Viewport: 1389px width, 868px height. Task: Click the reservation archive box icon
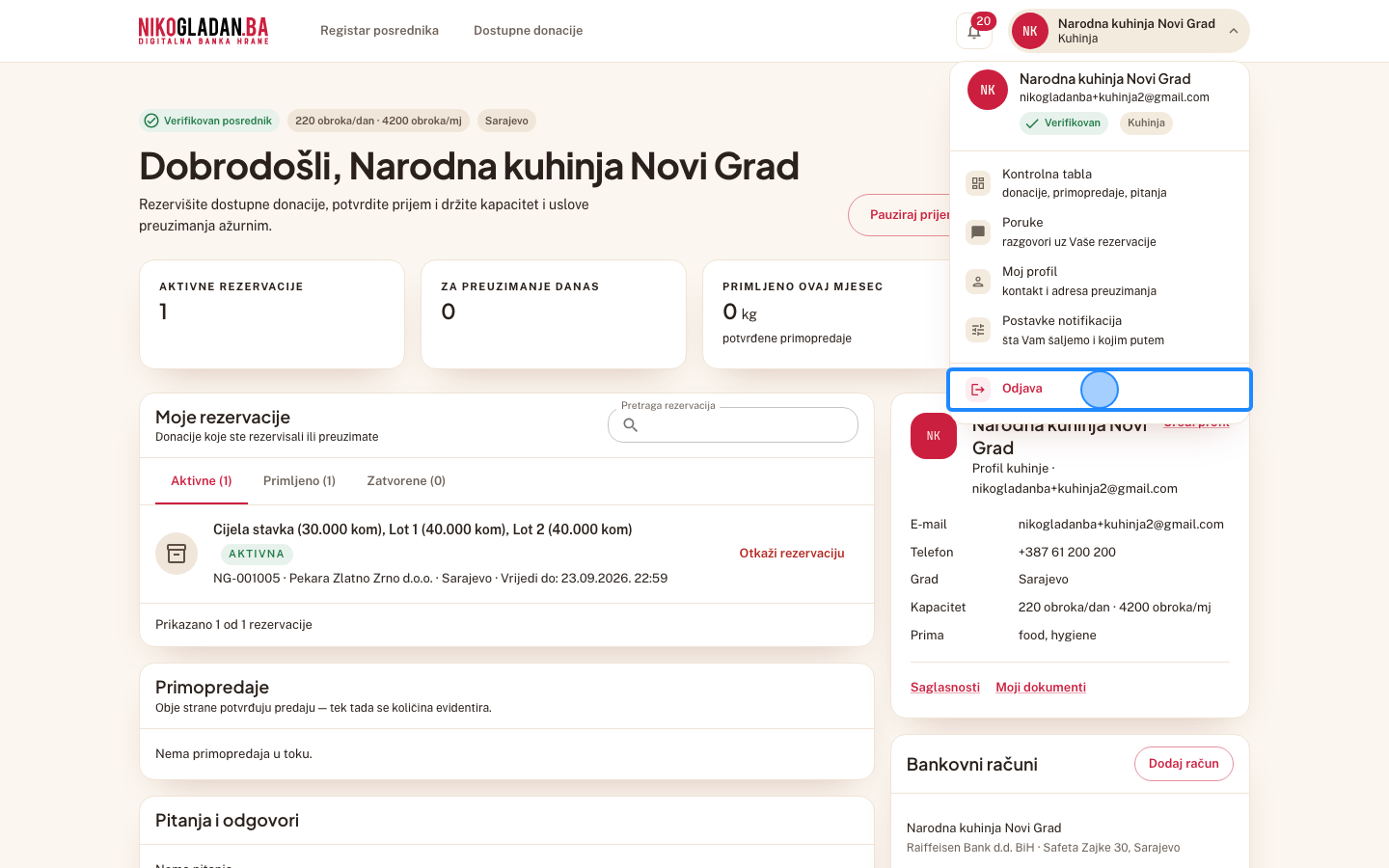click(x=177, y=554)
